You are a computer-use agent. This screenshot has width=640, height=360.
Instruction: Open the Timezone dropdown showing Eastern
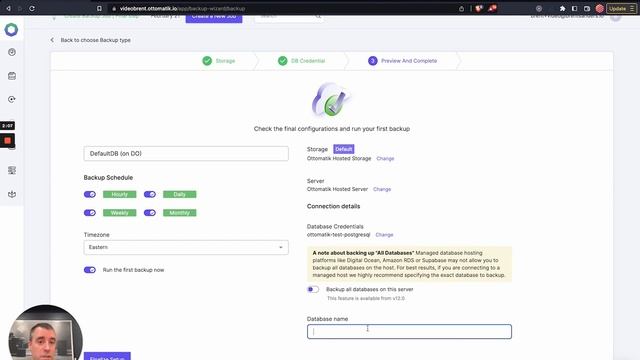click(186, 247)
